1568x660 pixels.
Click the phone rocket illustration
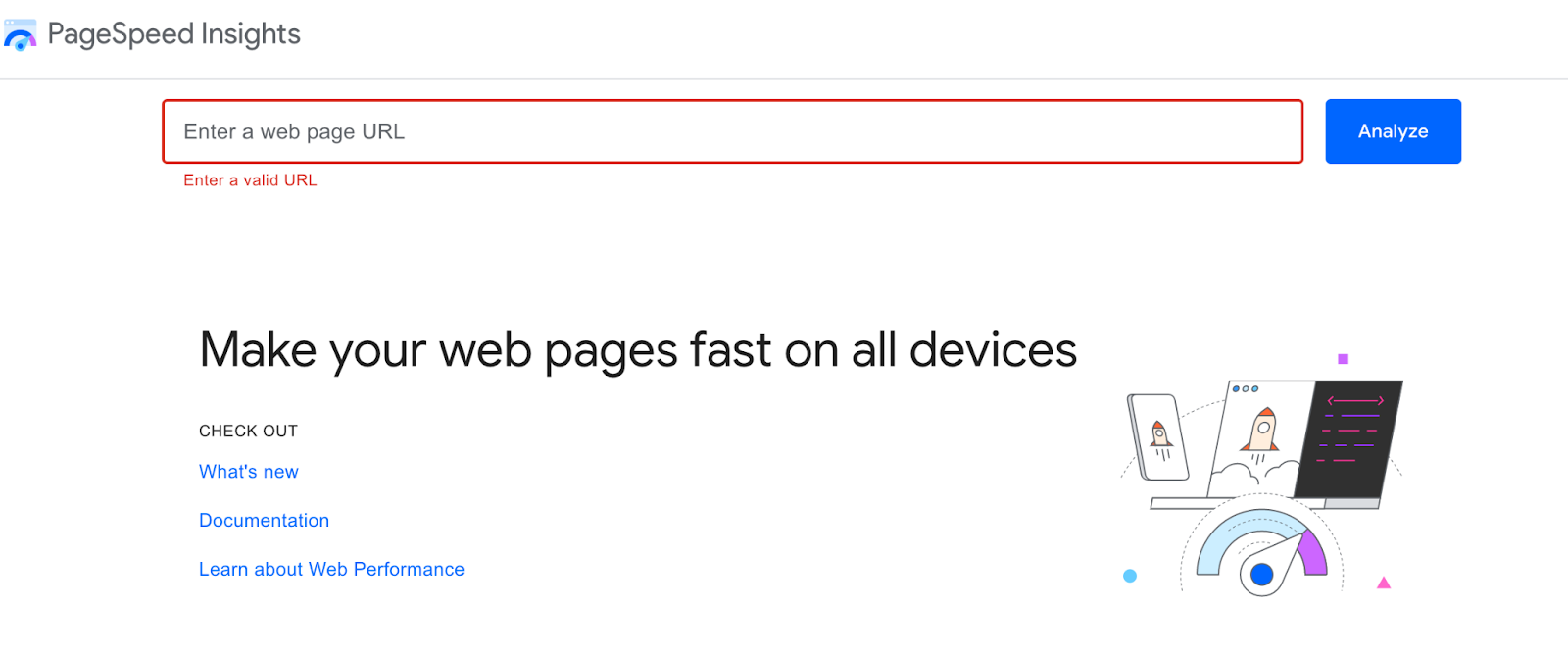click(1158, 437)
